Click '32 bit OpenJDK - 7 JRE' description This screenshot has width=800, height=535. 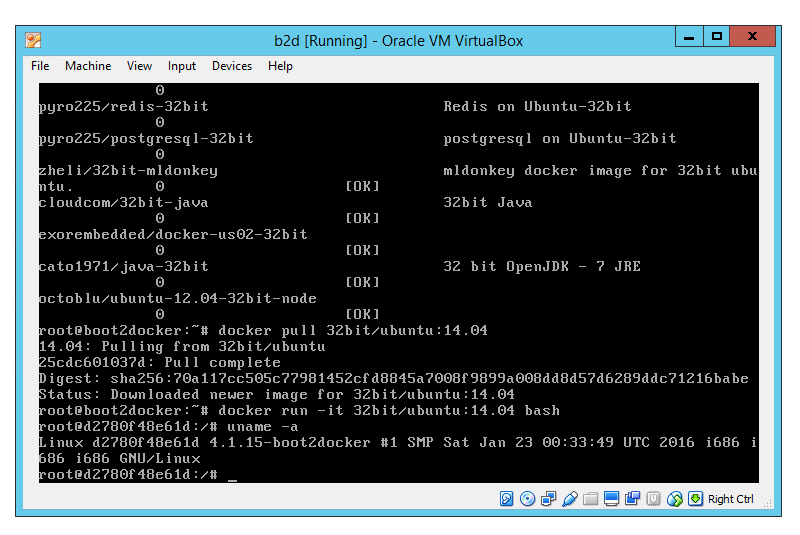click(x=542, y=267)
